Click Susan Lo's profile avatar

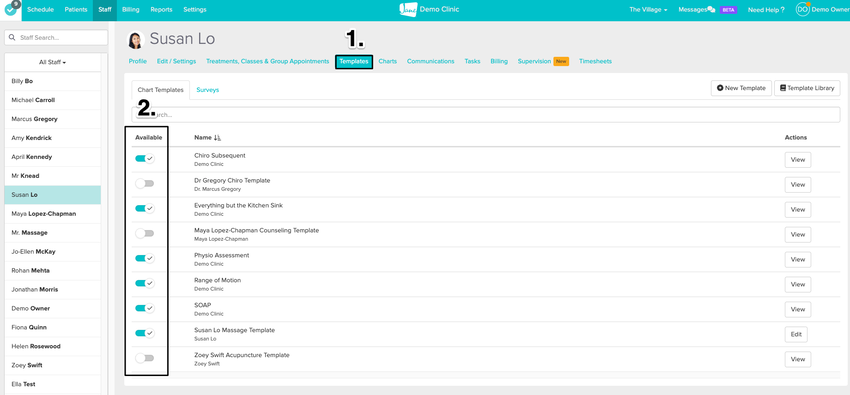click(135, 40)
